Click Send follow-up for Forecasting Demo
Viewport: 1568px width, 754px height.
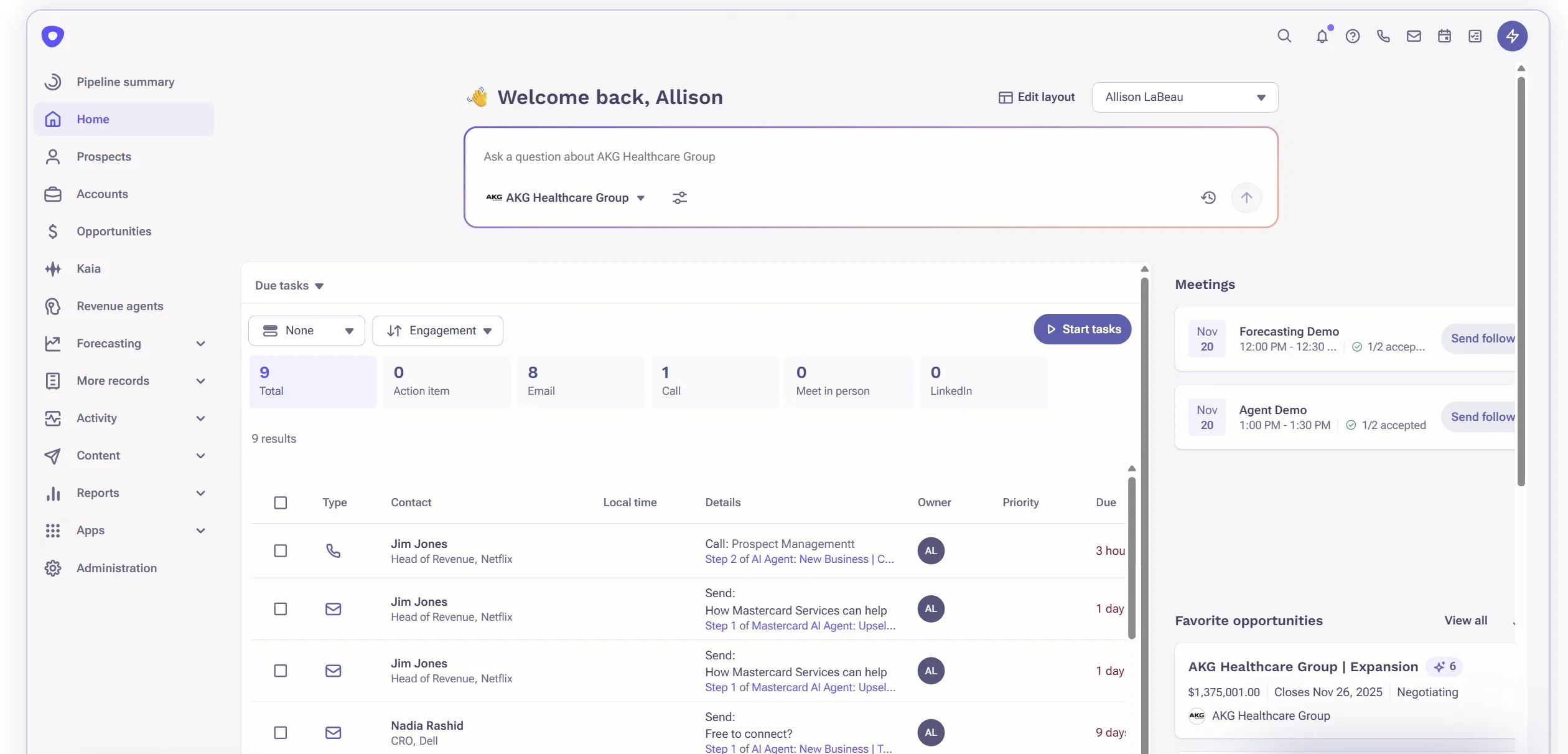[x=1479, y=339]
